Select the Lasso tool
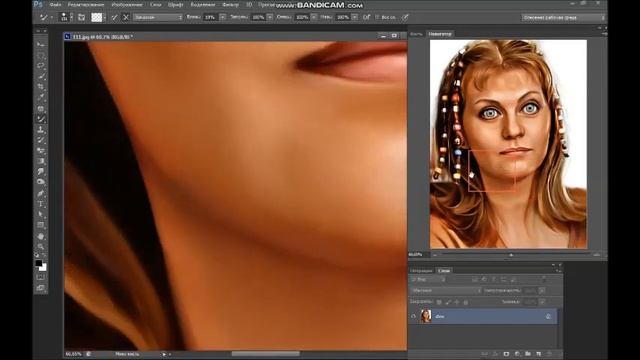Screen dimensions: 640x360 click(41, 65)
